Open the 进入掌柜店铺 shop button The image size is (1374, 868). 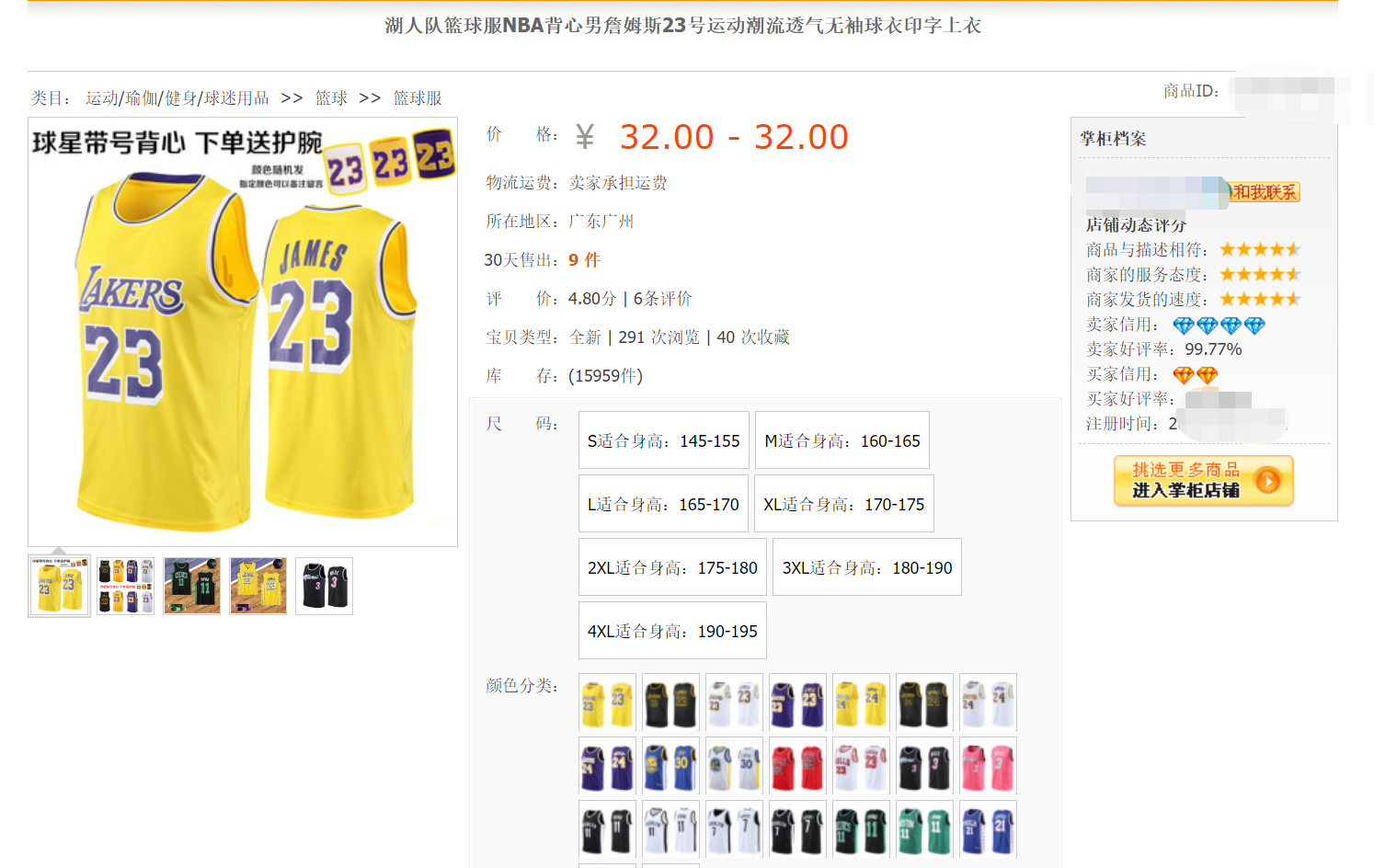coord(1203,481)
